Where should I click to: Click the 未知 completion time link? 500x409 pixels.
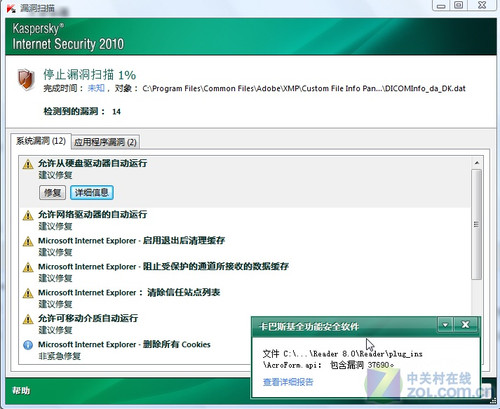96,88
